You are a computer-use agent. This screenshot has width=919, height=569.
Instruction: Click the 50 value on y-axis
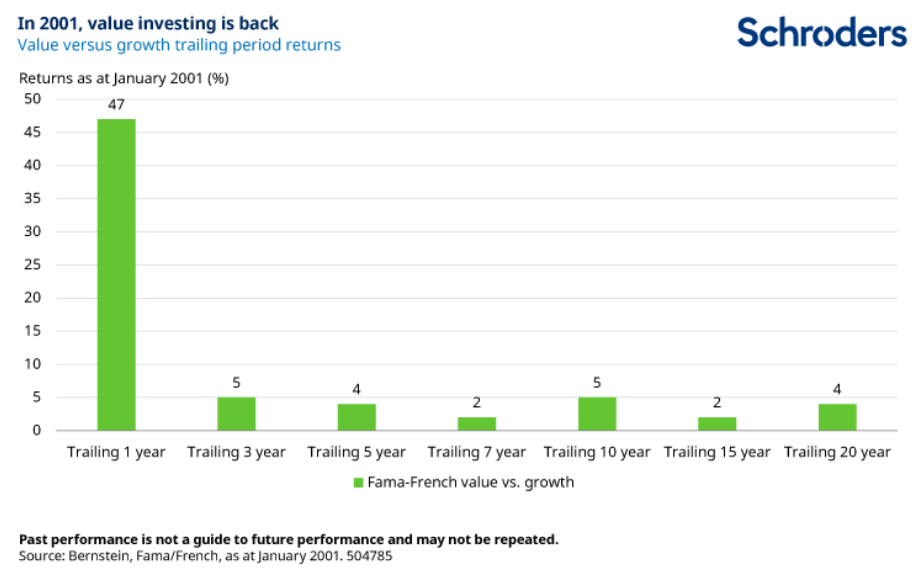click(x=33, y=99)
